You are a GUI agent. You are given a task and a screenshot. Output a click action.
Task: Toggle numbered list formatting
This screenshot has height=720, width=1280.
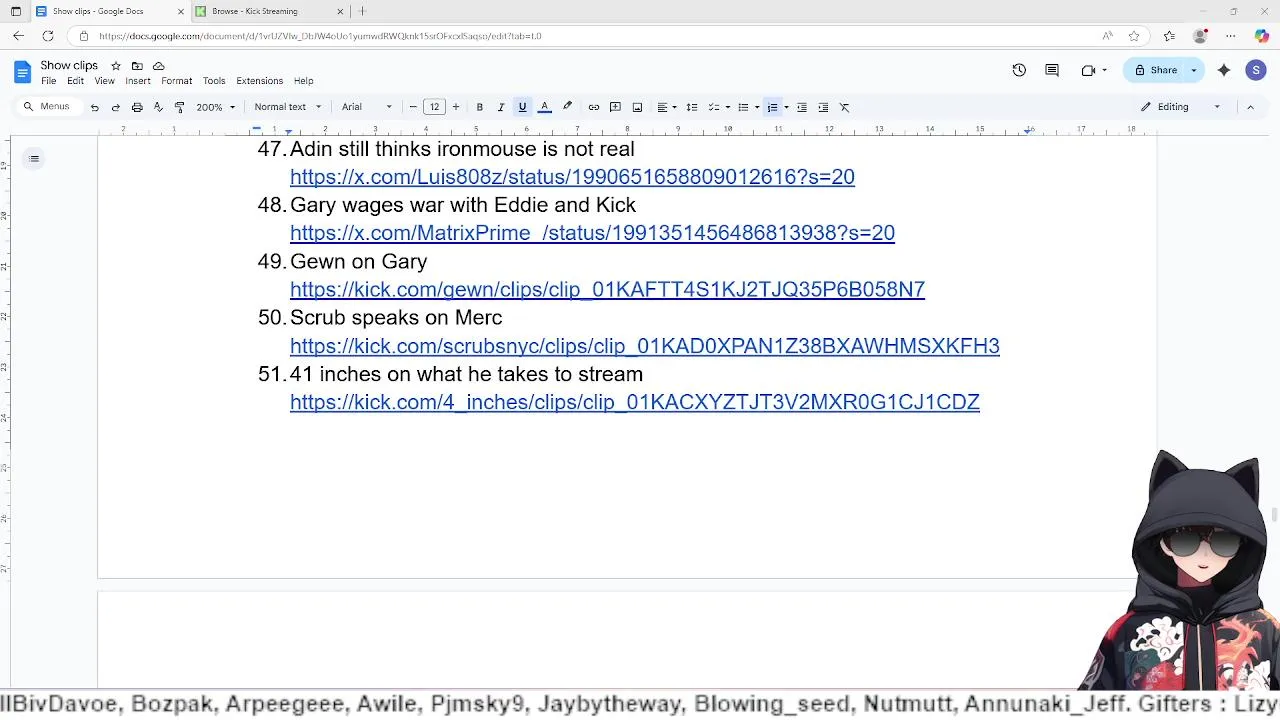click(772, 107)
